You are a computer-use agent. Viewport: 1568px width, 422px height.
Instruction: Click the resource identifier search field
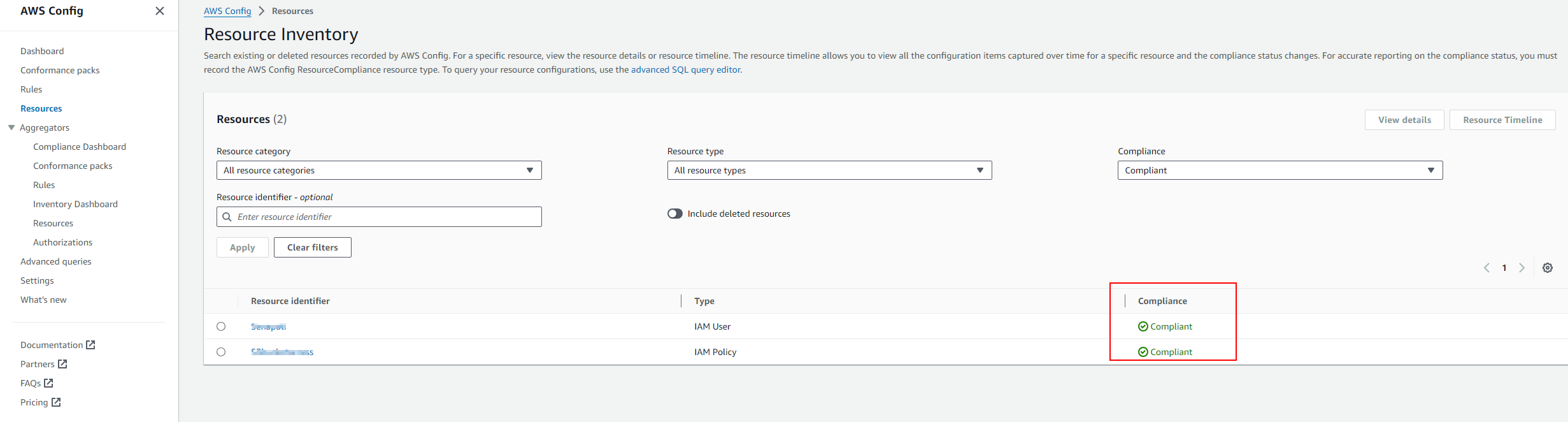pyautogui.click(x=385, y=217)
